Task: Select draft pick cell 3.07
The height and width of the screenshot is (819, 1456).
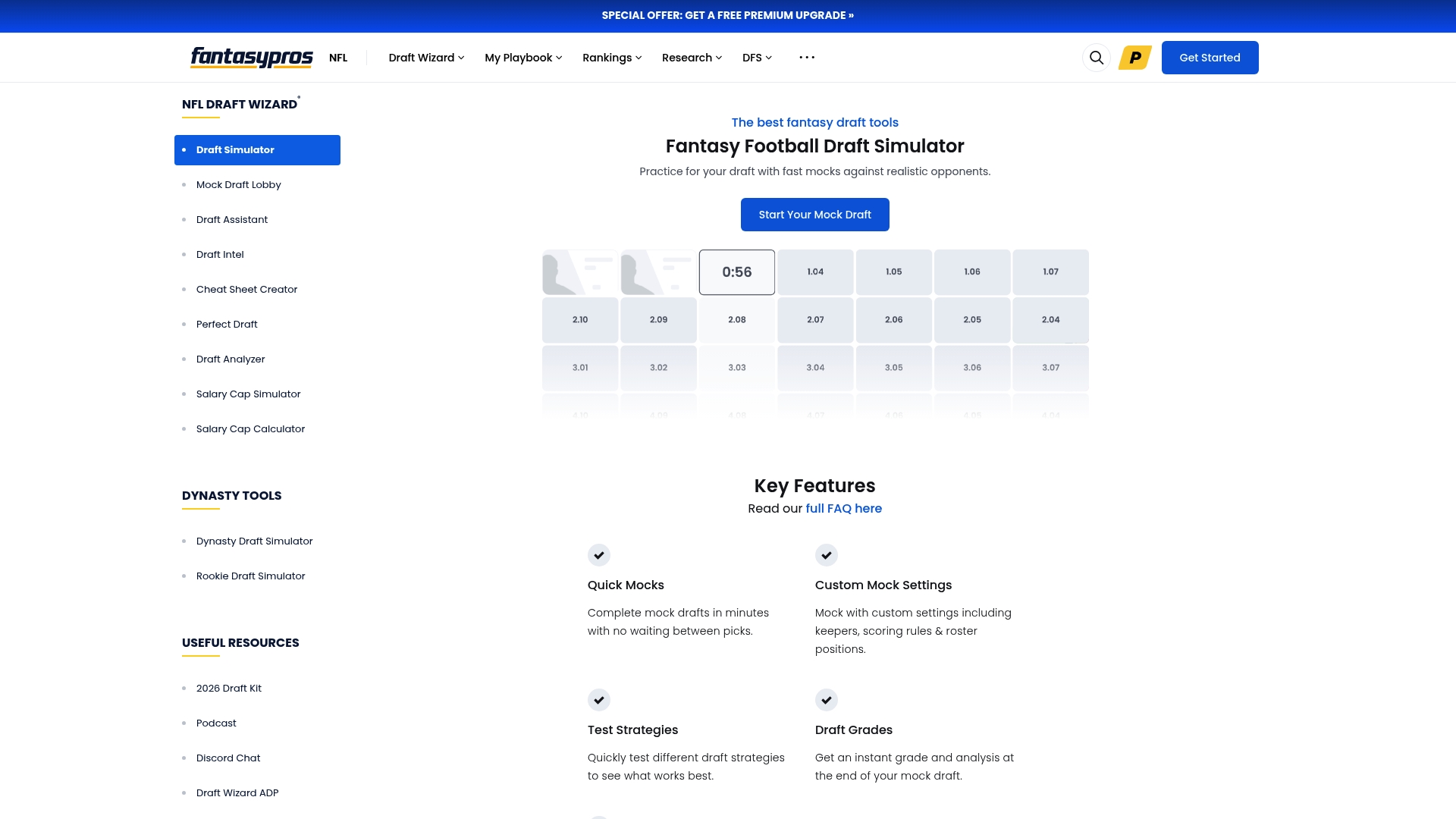Action: [x=1050, y=368]
